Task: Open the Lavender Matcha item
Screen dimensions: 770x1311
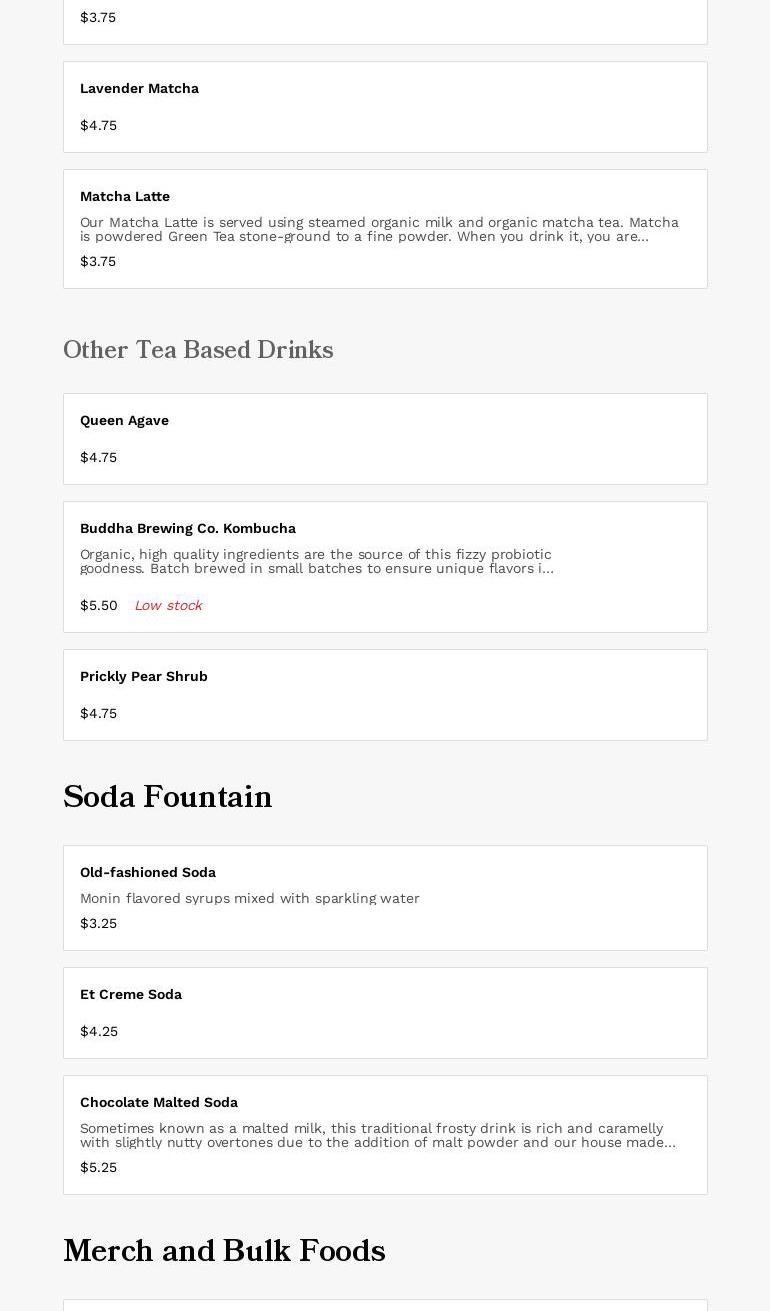Action: tap(139, 89)
